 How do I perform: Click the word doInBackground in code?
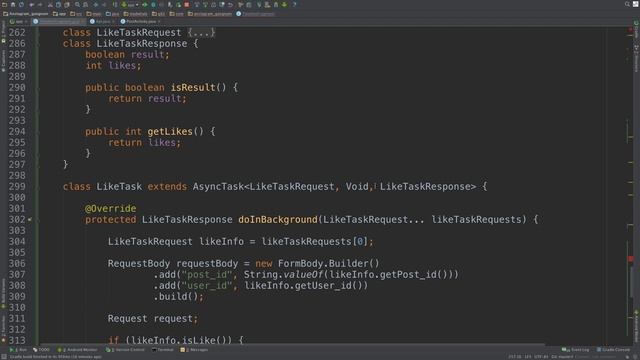278,220
